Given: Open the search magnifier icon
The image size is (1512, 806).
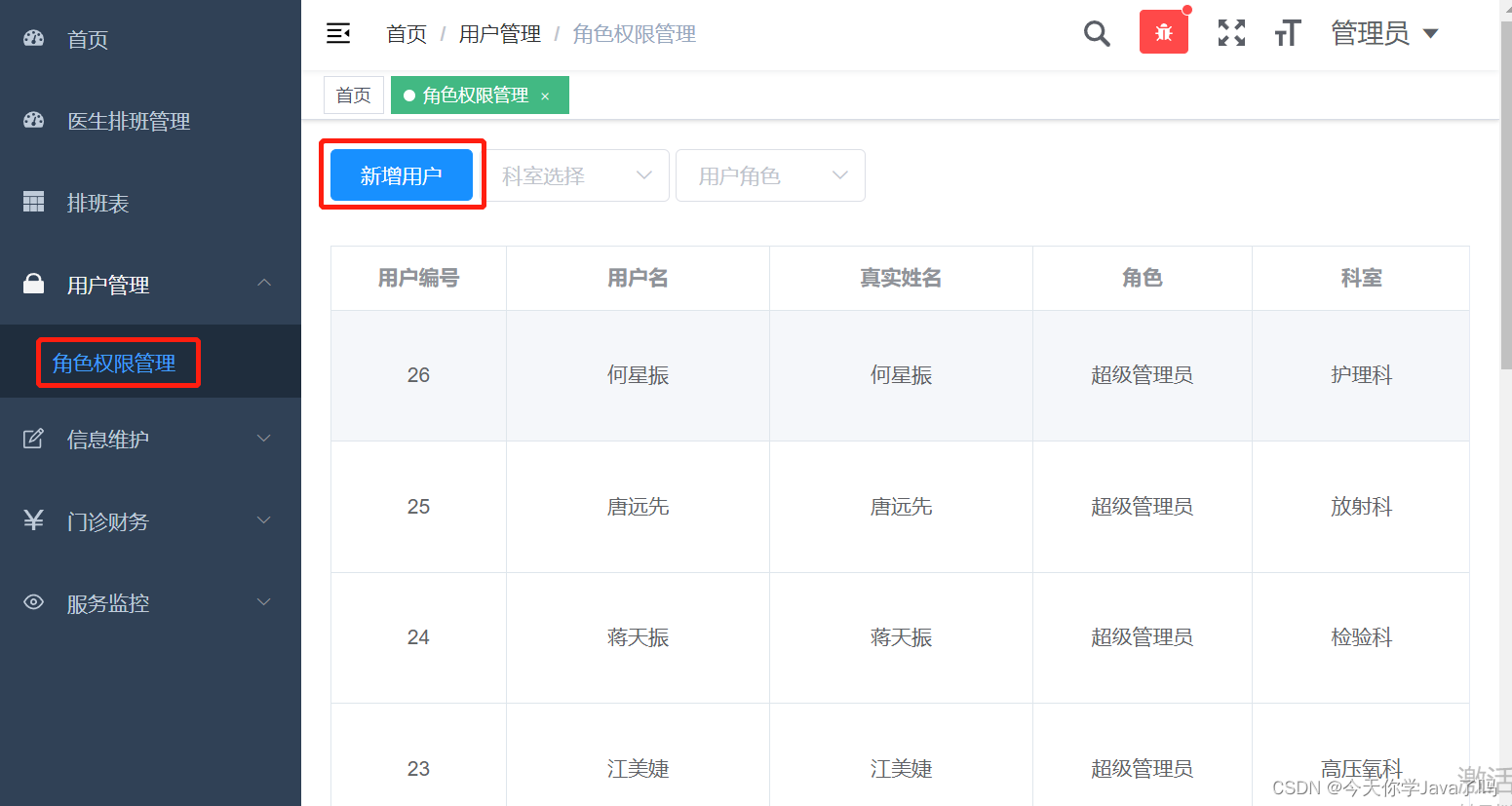Looking at the screenshot, I should click(x=1097, y=34).
